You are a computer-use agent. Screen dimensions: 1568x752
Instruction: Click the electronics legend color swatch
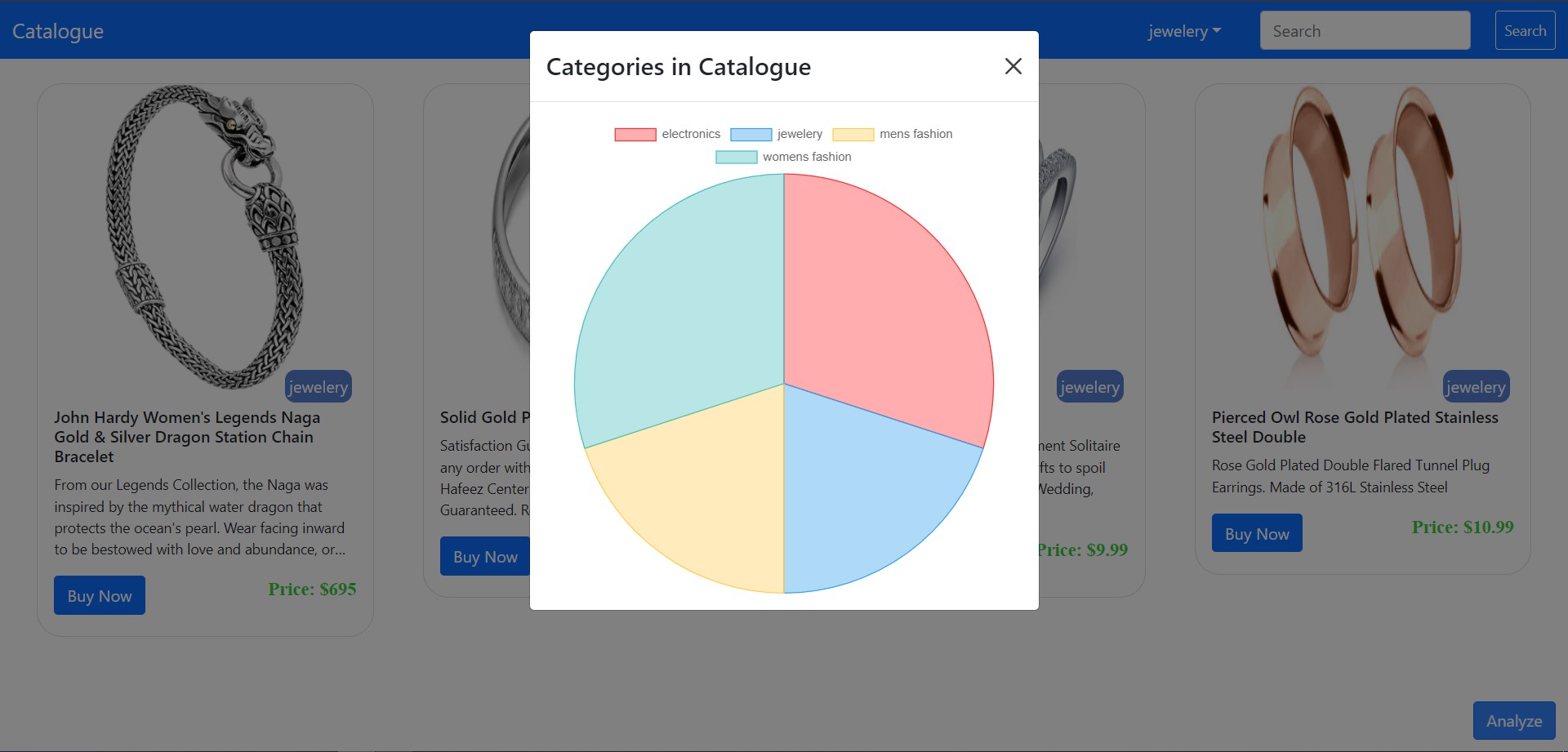coord(635,134)
